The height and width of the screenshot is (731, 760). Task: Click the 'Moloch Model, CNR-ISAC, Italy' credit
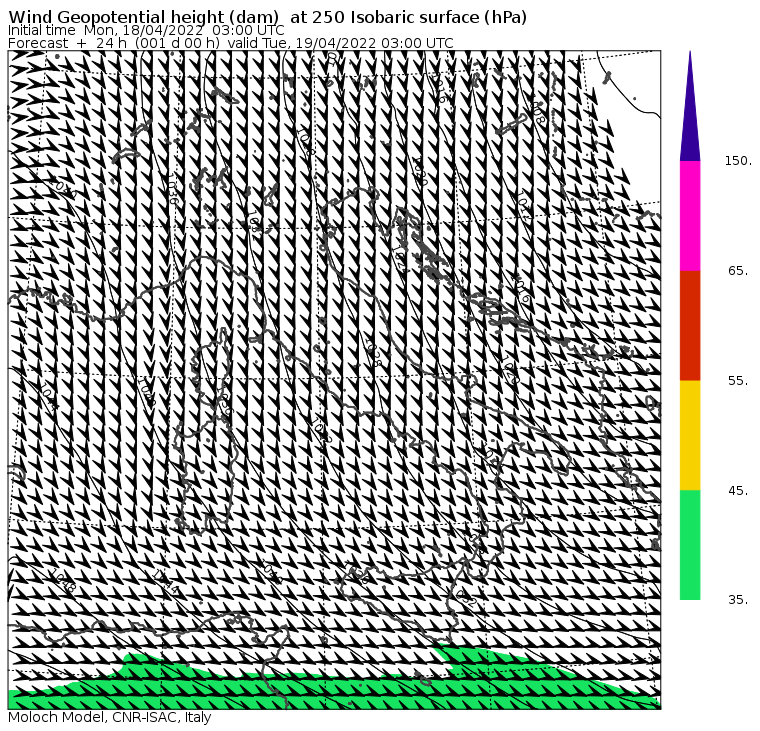(110, 717)
